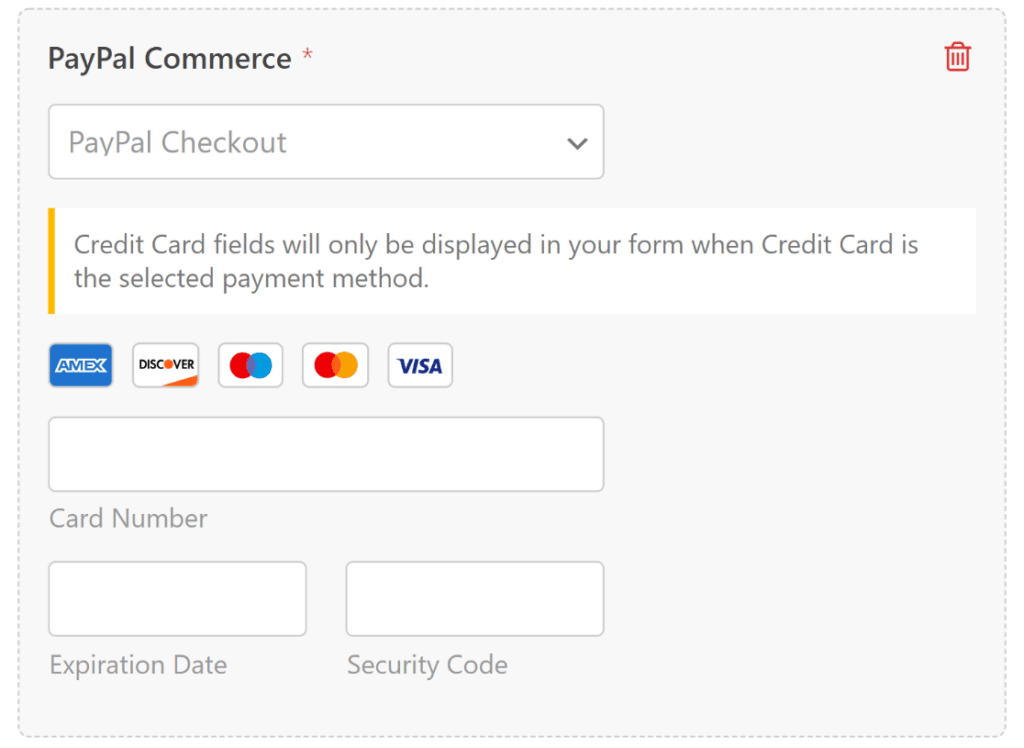Click inside the Card Number input field

(x=326, y=454)
